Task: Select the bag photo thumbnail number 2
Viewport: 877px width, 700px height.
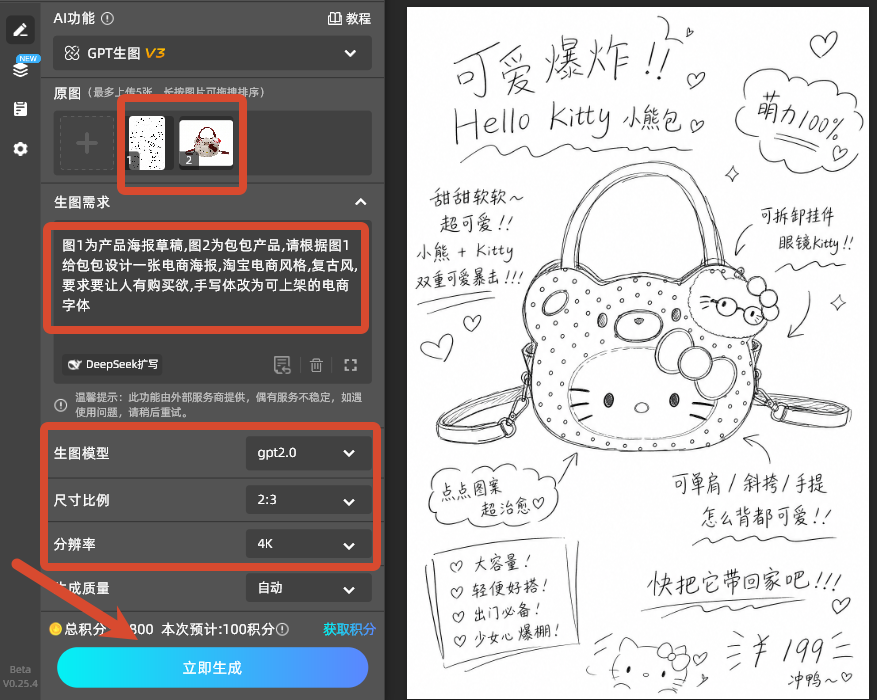Action: tap(206, 143)
